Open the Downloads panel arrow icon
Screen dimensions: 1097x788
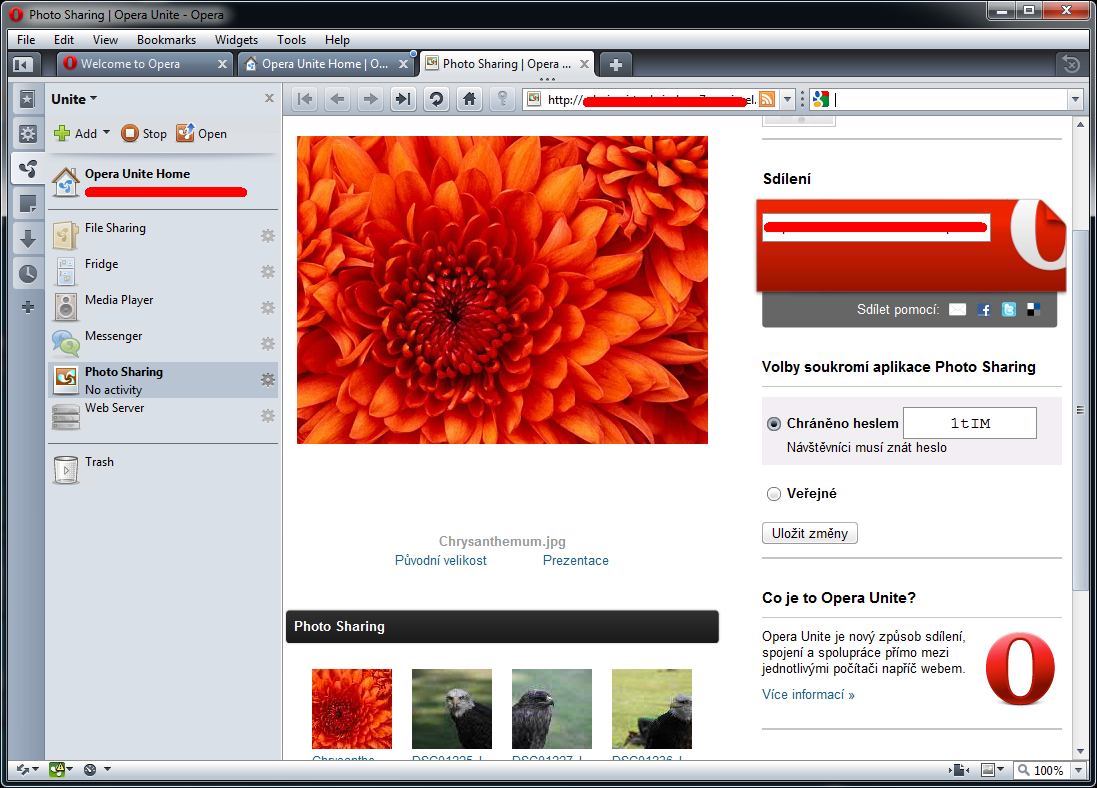27,239
